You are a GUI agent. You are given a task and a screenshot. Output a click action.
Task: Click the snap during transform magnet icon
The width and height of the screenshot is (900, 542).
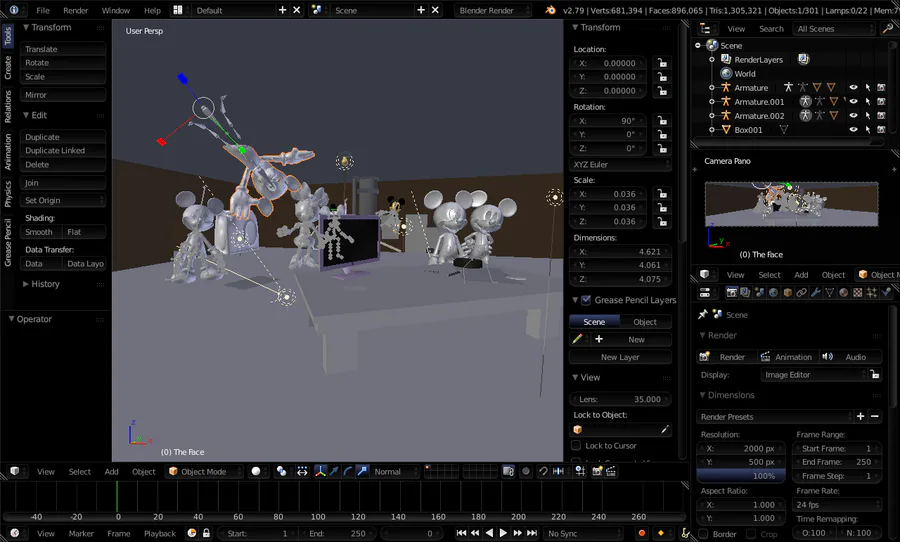coord(543,471)
